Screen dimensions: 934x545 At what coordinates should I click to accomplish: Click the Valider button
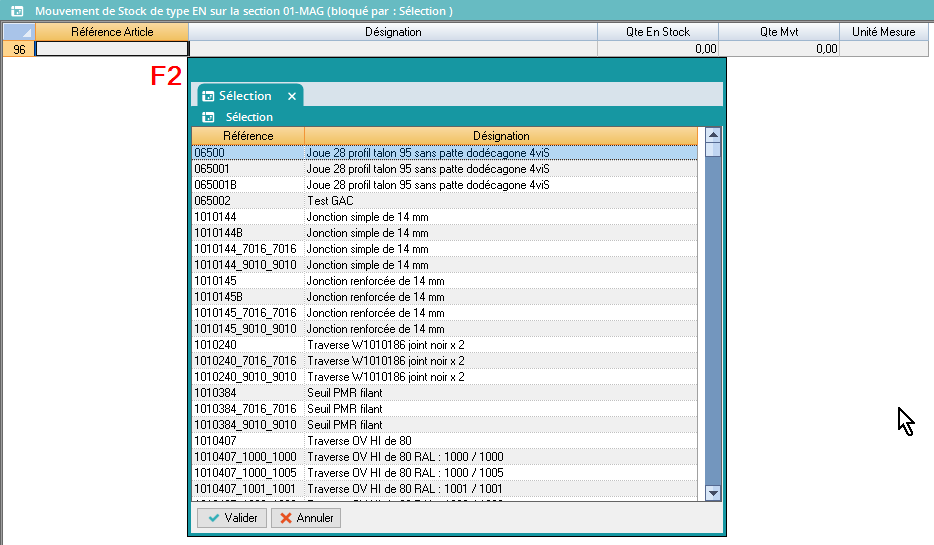point(231,518)
